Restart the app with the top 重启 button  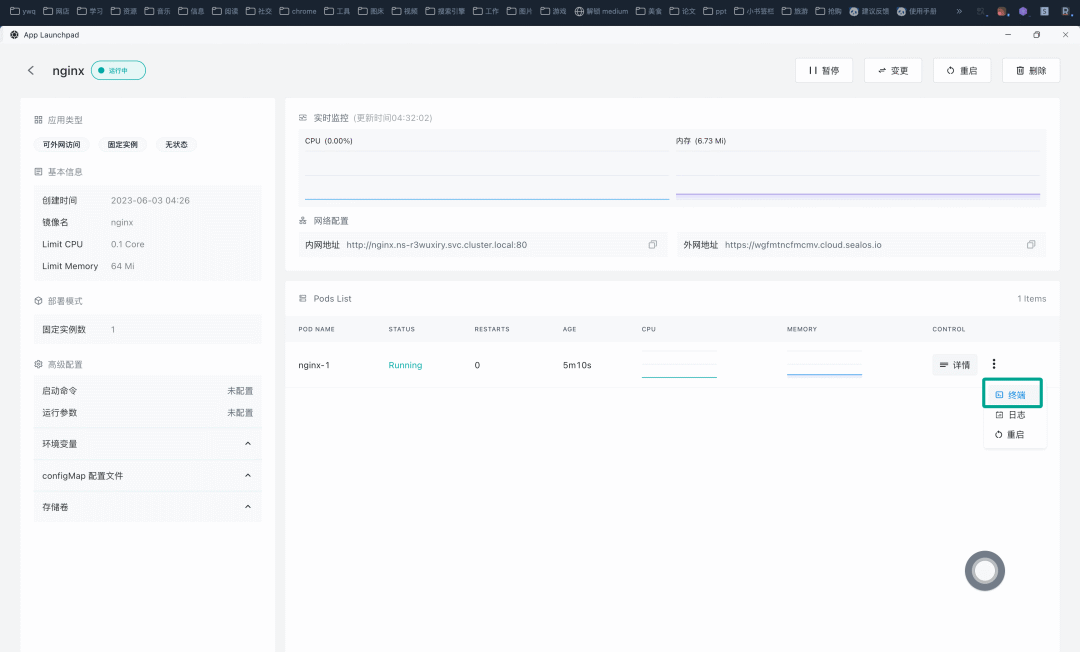tap(962, 70)
